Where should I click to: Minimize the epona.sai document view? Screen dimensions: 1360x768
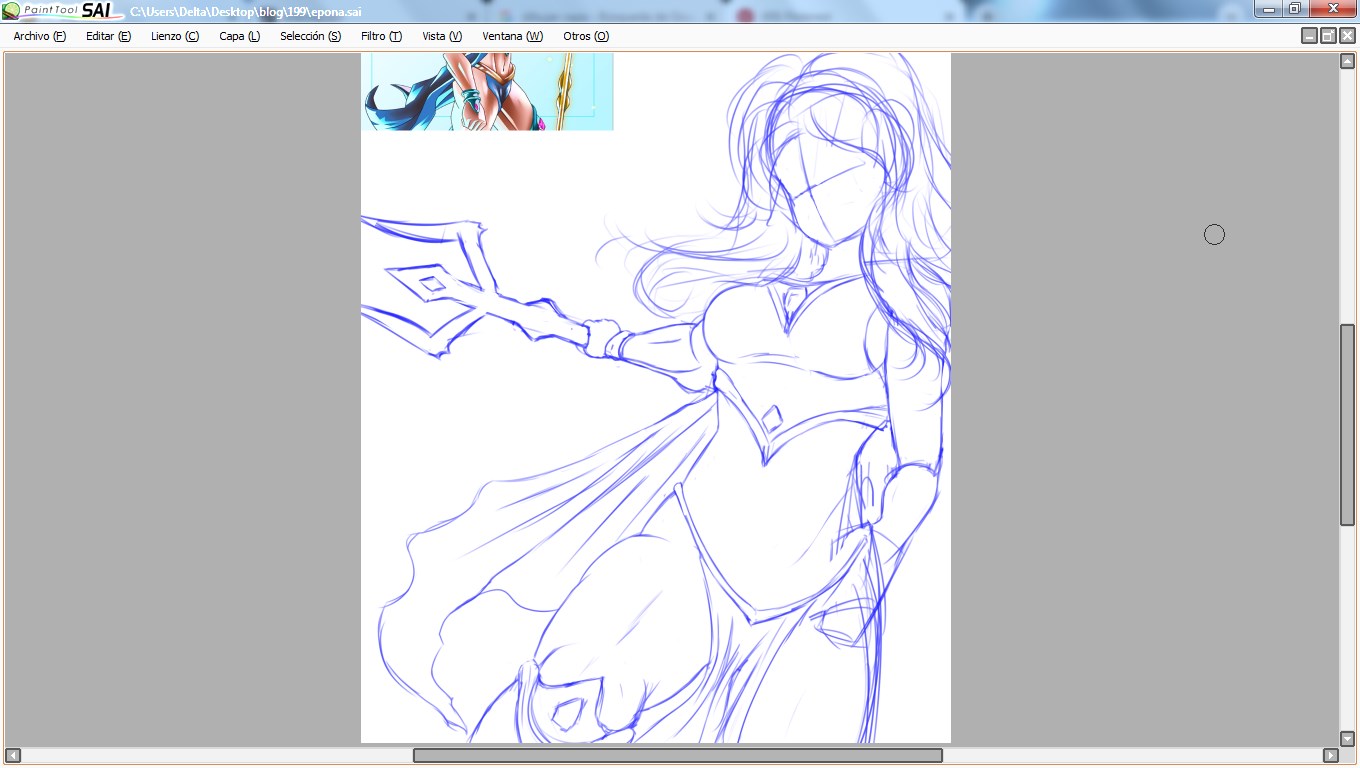coord(1309,36)
